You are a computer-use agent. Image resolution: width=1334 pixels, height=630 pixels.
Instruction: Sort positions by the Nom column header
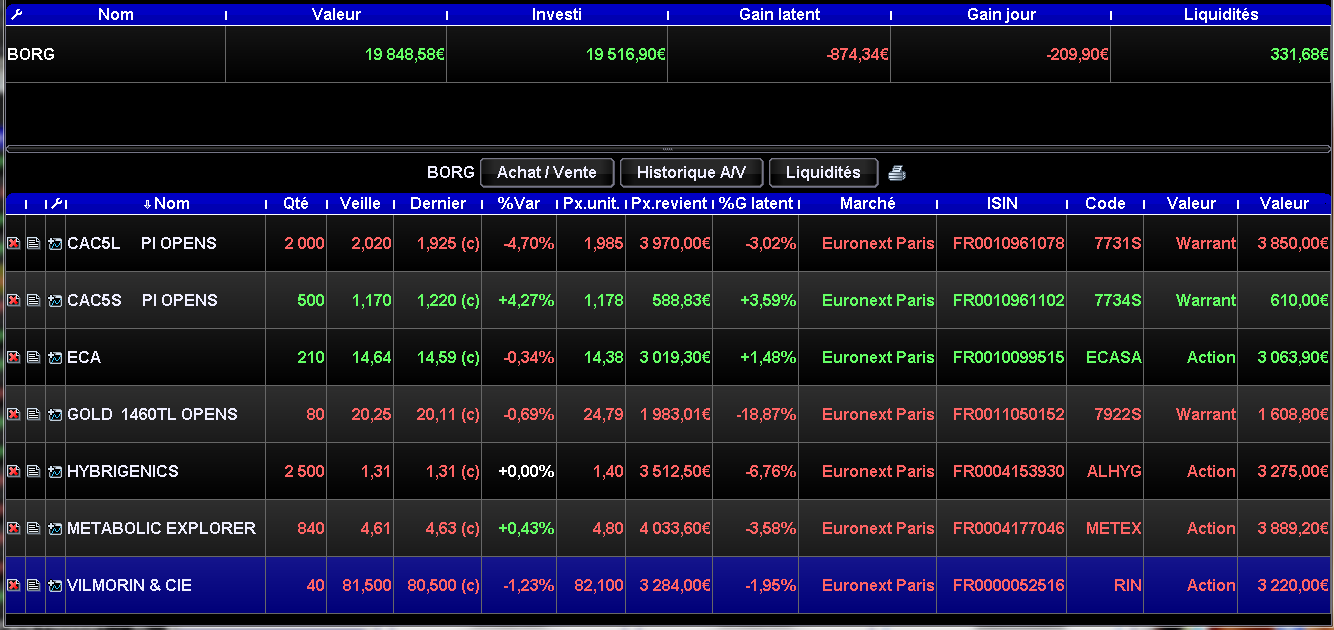coord(166,203)
